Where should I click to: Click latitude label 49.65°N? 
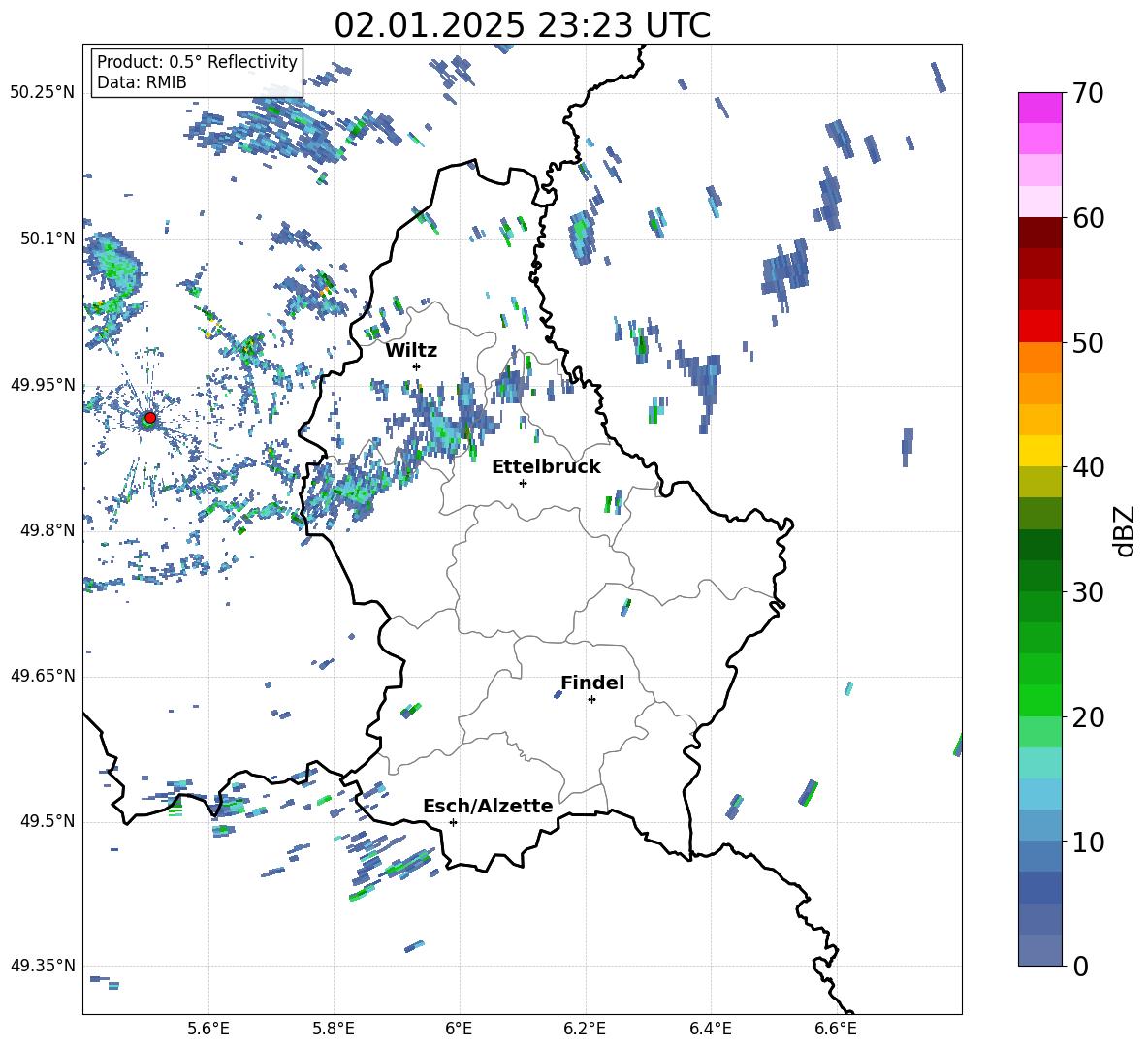pyautogui.click(x=43, y=676)
